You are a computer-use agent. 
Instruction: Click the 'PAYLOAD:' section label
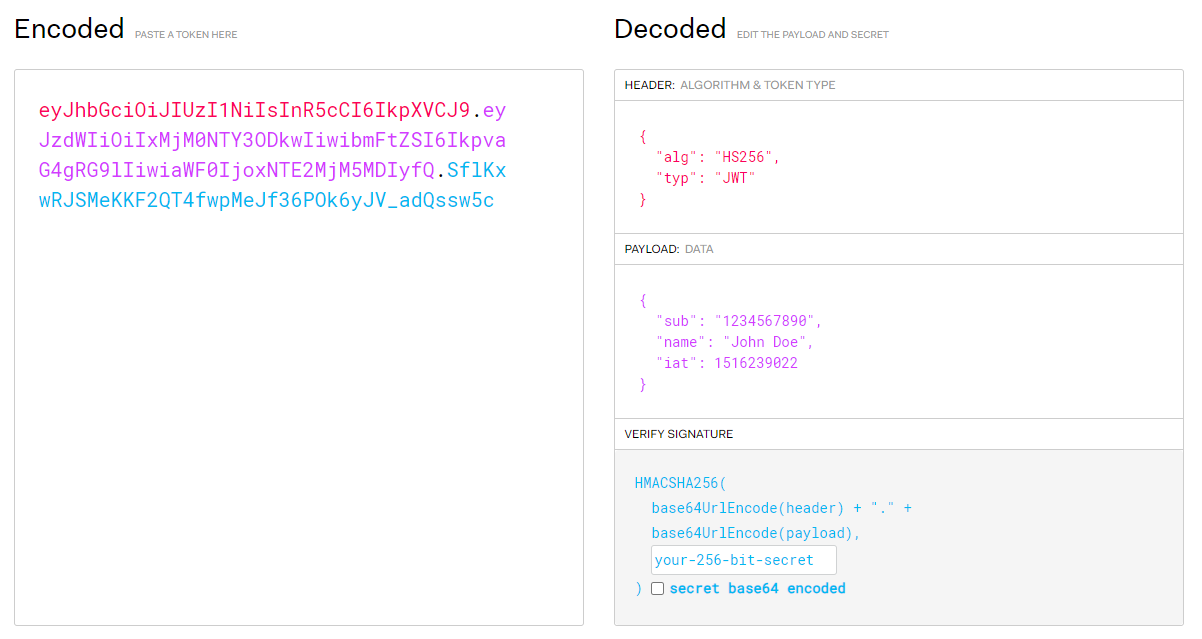coord(652,249)
